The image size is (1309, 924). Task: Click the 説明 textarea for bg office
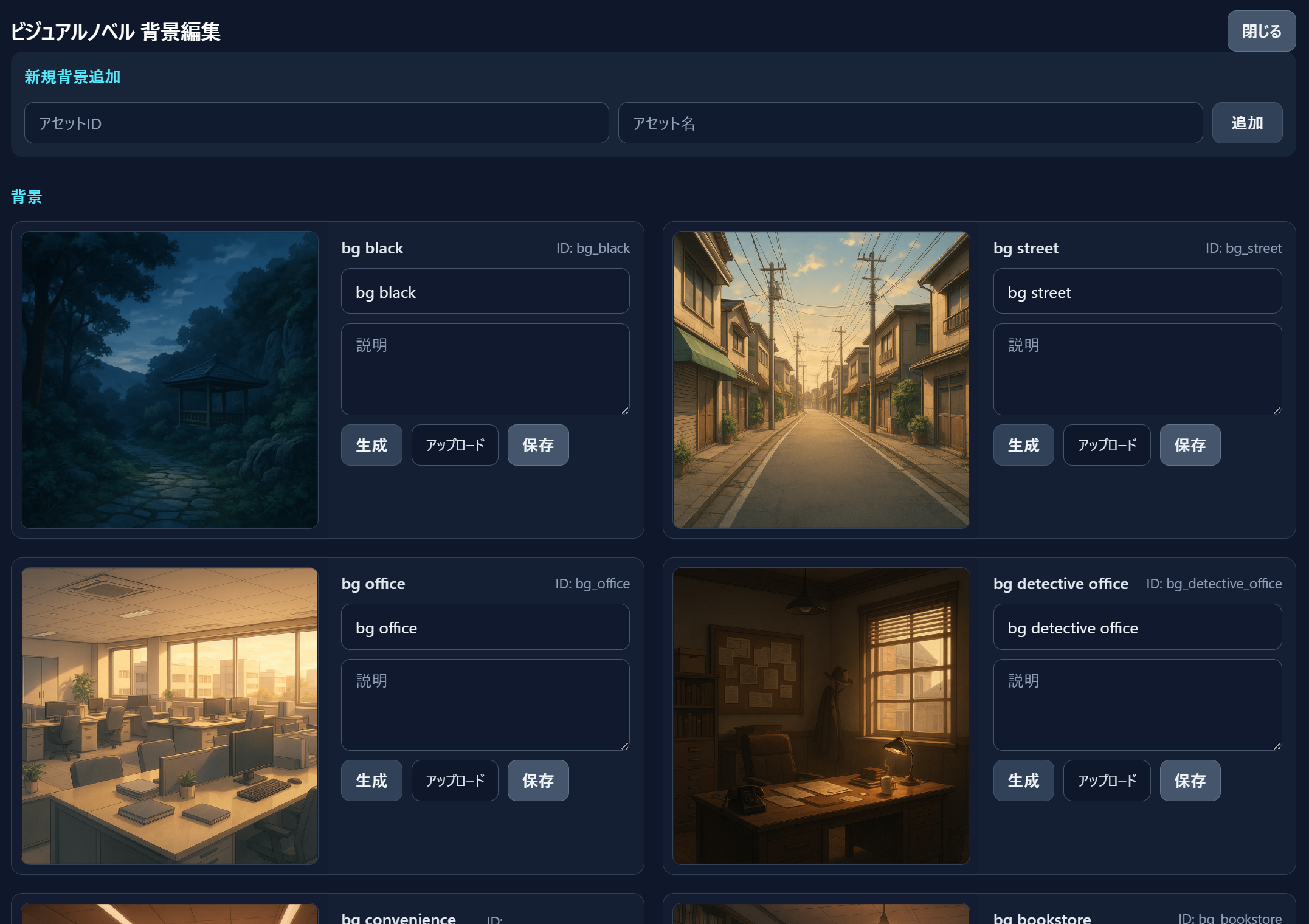[x=485, y=705]
